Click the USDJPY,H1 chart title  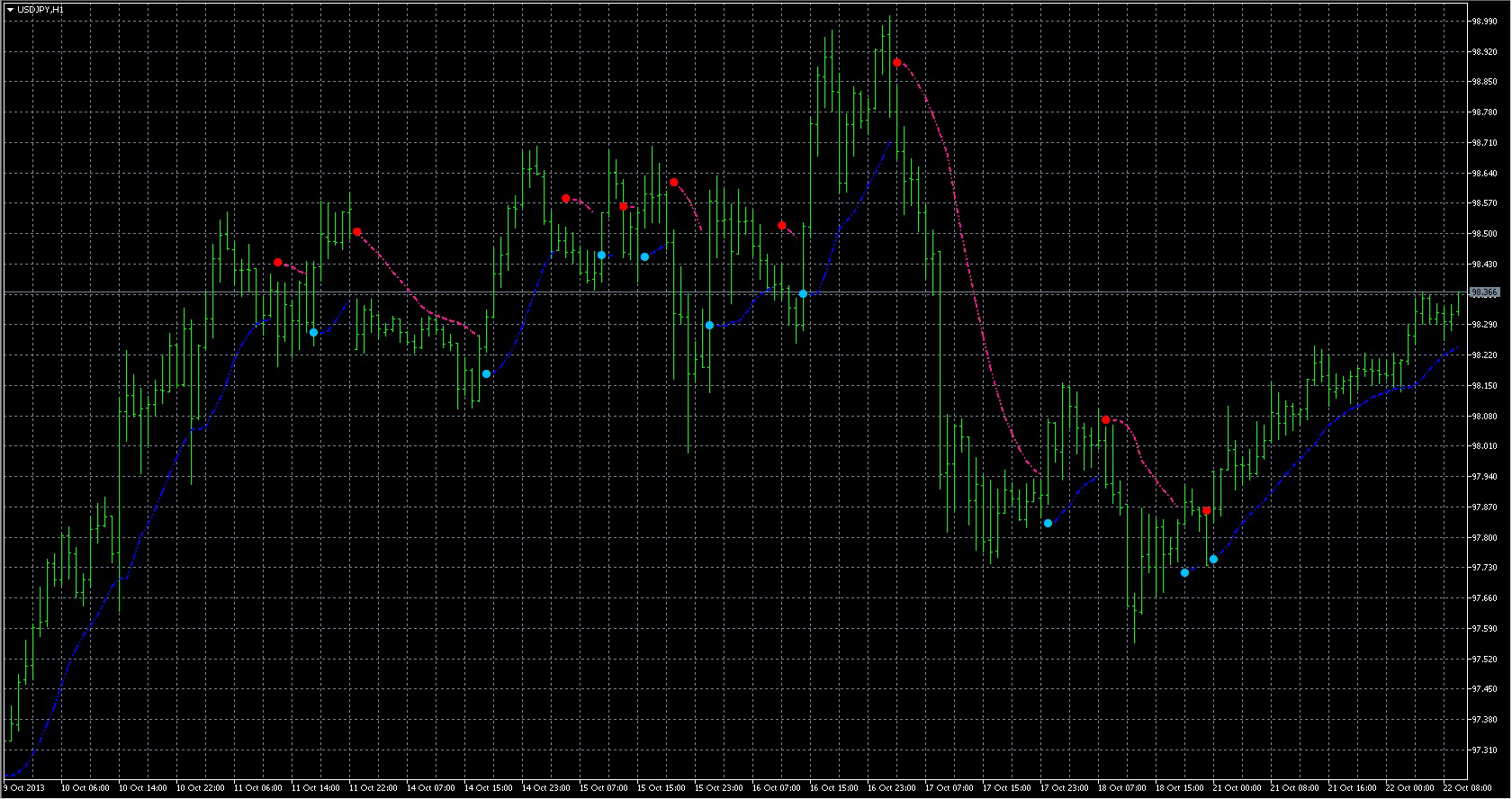(x=40, y=9)
